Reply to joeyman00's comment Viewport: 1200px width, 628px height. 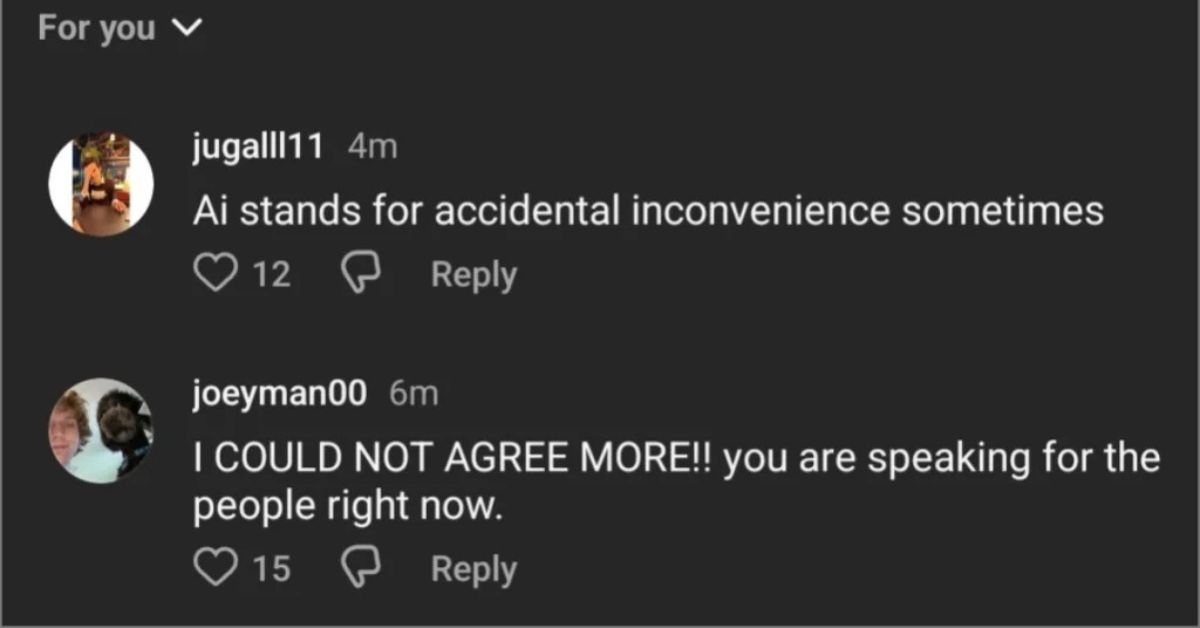(473, 568)
